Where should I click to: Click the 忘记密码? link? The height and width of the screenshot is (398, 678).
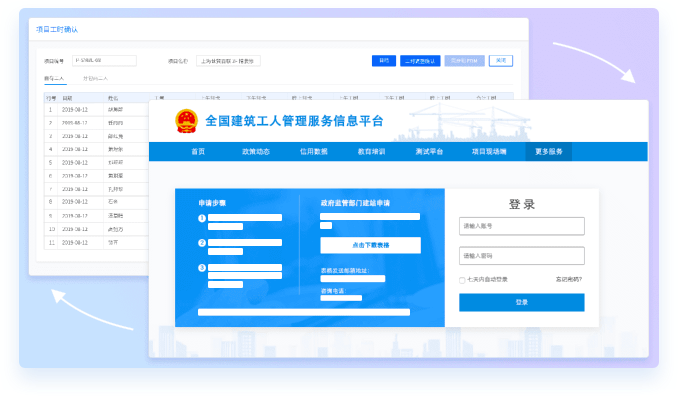pyautogui.click(x=569, y=279)
